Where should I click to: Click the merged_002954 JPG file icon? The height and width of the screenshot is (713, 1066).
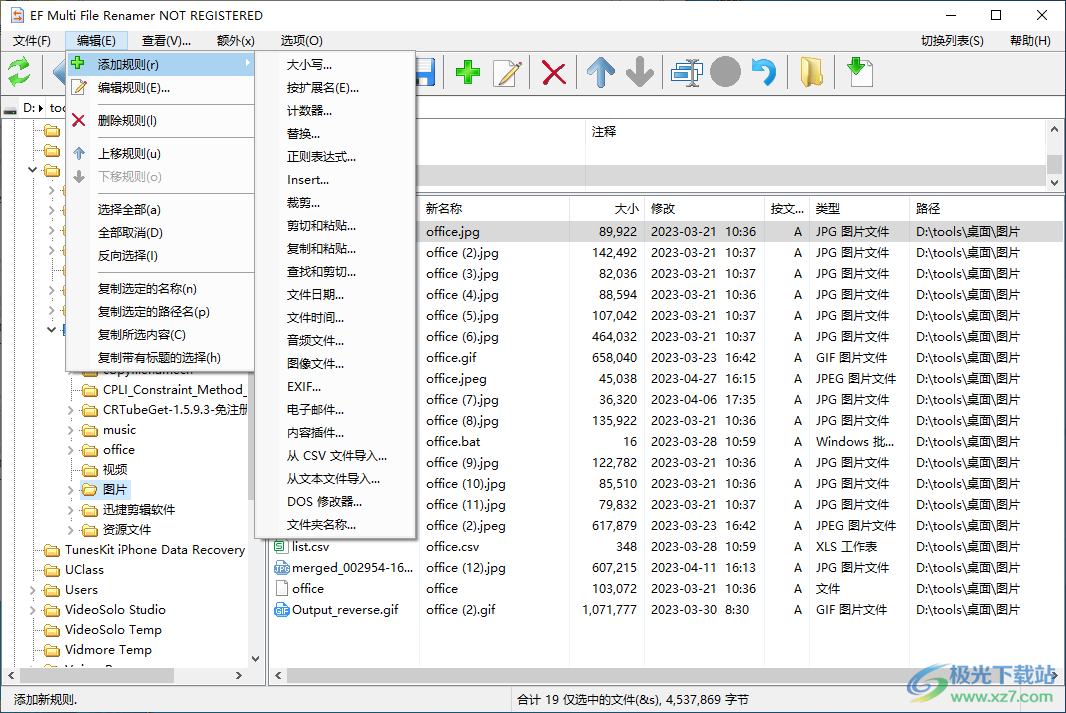point(281,568)
